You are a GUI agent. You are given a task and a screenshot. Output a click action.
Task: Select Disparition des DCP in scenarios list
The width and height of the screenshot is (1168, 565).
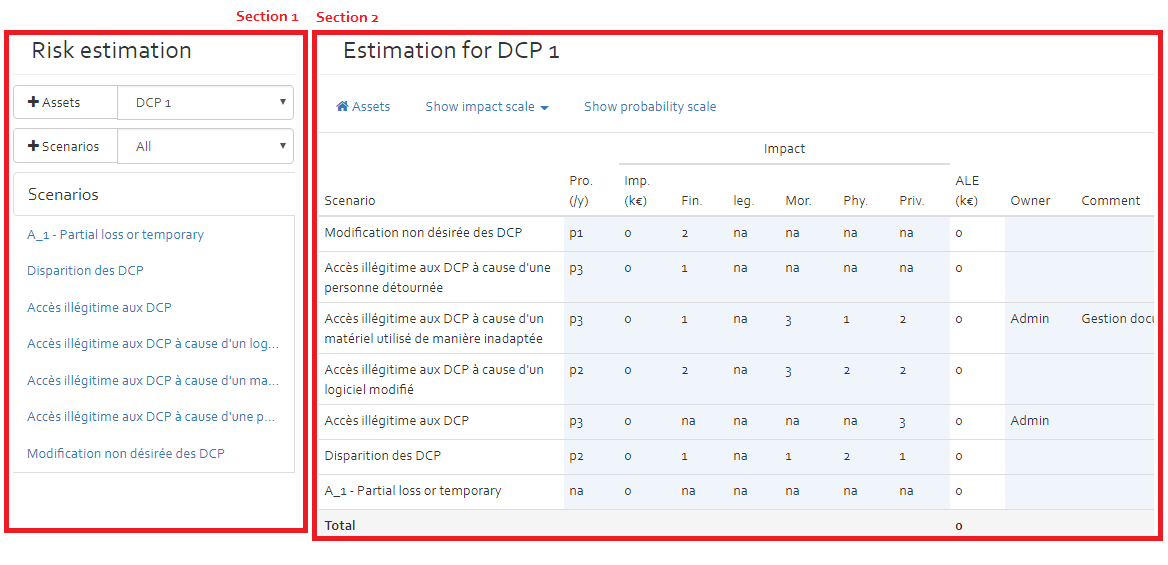tap(85, 271)
